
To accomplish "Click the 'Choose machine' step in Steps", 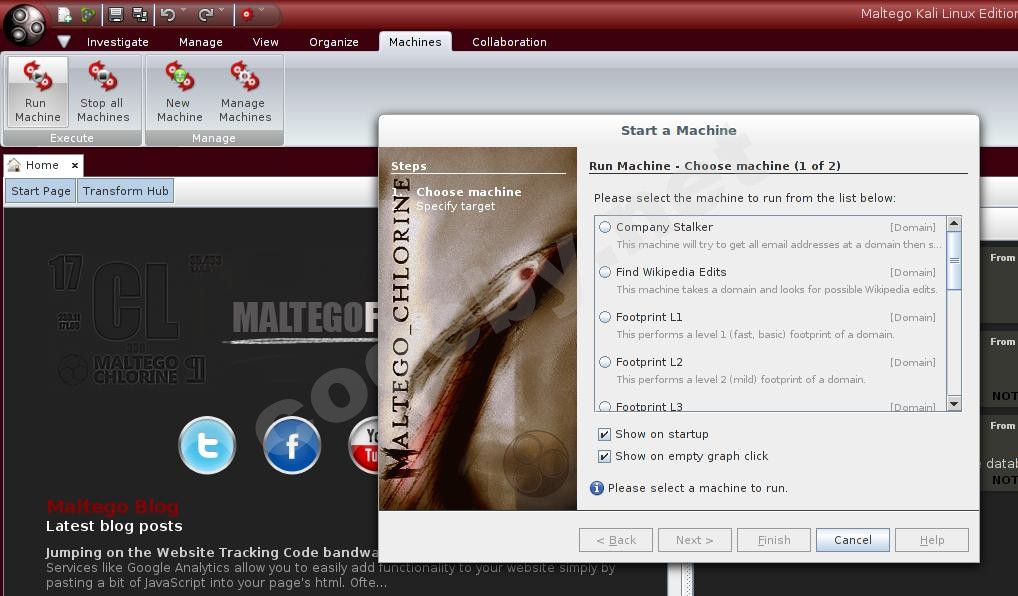I will pyautogui.click(x=469, y=192).
